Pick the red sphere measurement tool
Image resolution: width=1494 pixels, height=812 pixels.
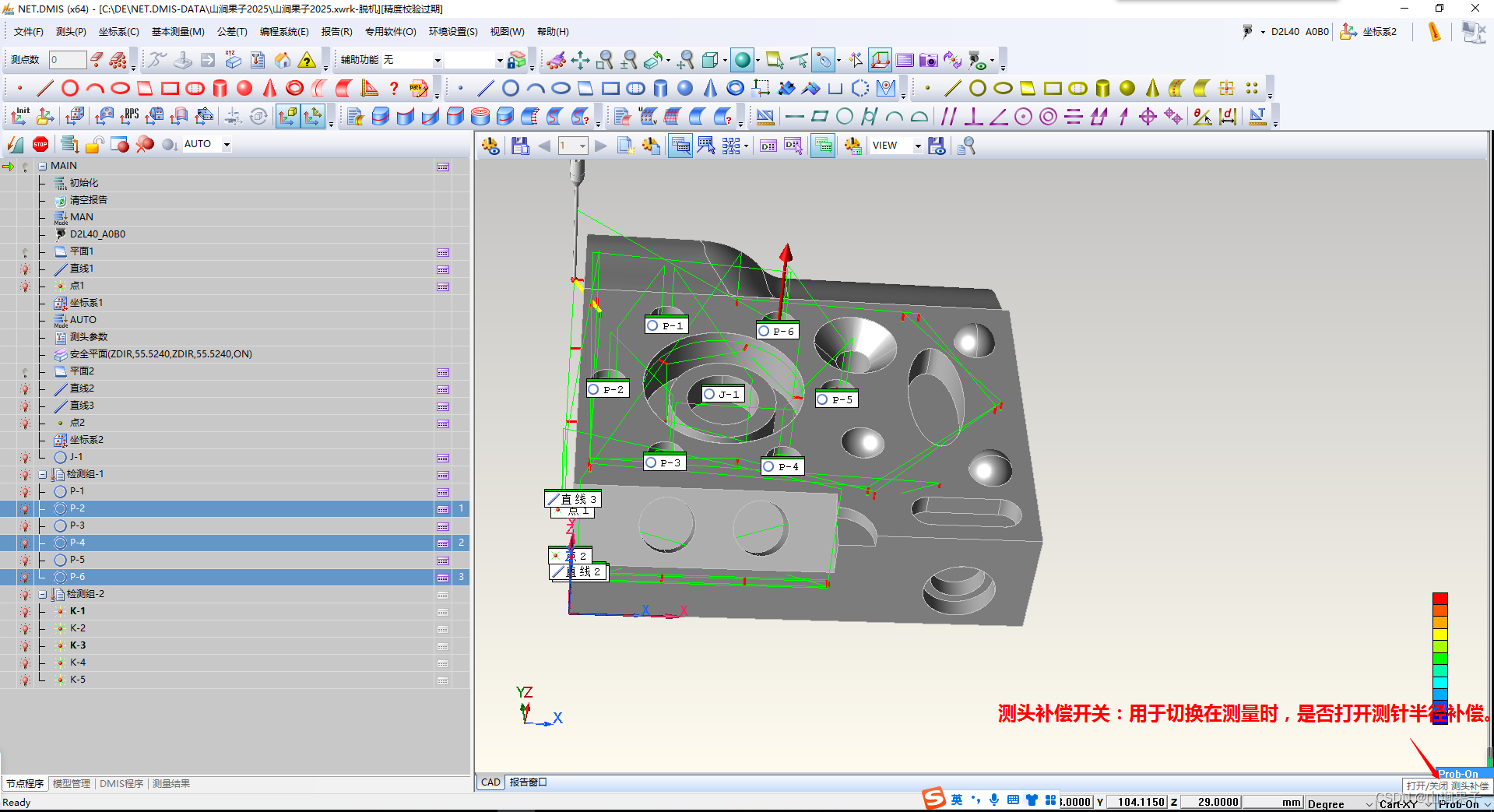244,88
